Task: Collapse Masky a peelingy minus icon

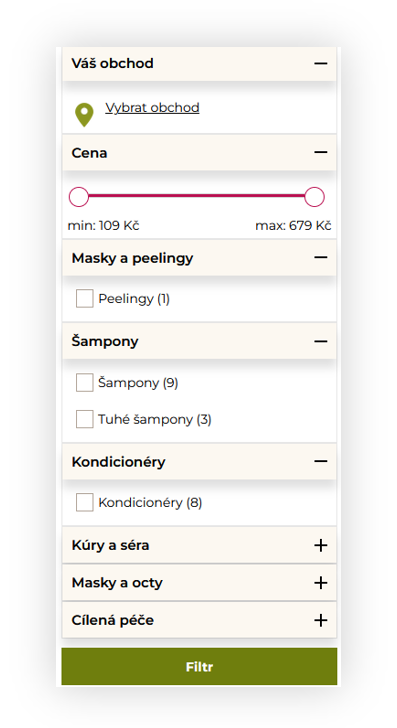Action: pyautogui.click(x=320, y=257)
